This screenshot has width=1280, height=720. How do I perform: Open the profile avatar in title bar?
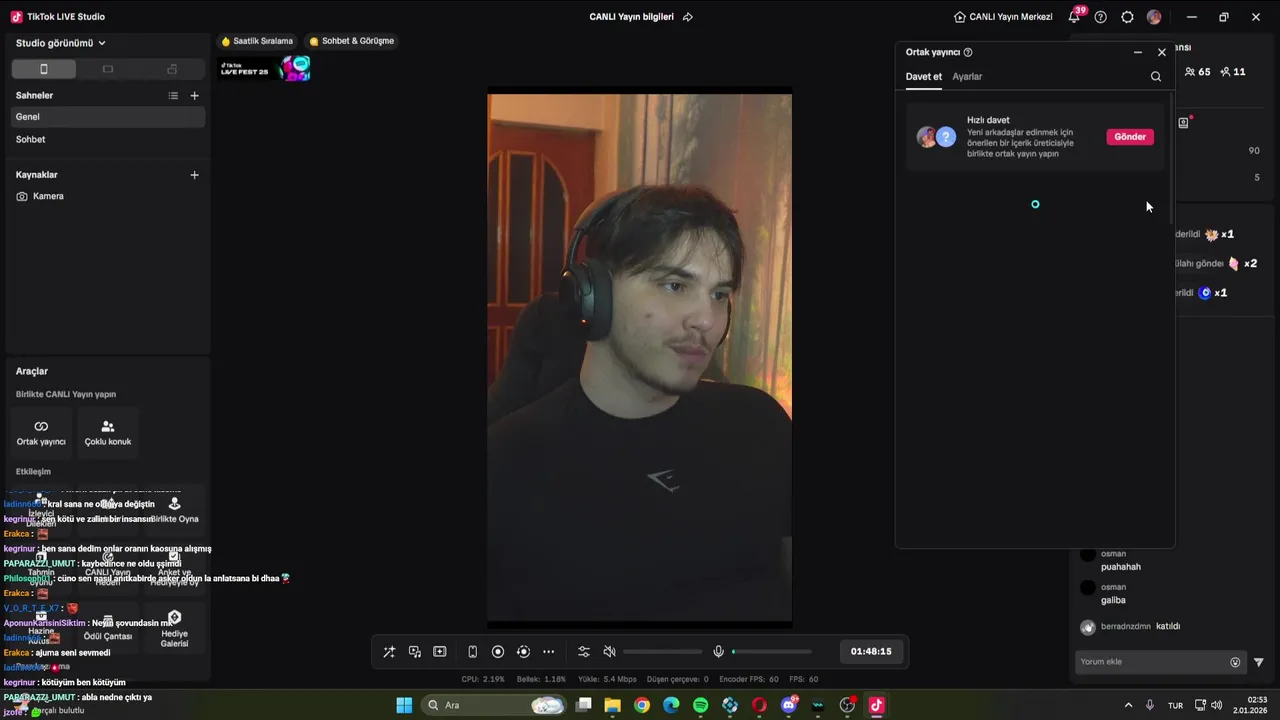pyautogui.click(x=1154, y=17)
